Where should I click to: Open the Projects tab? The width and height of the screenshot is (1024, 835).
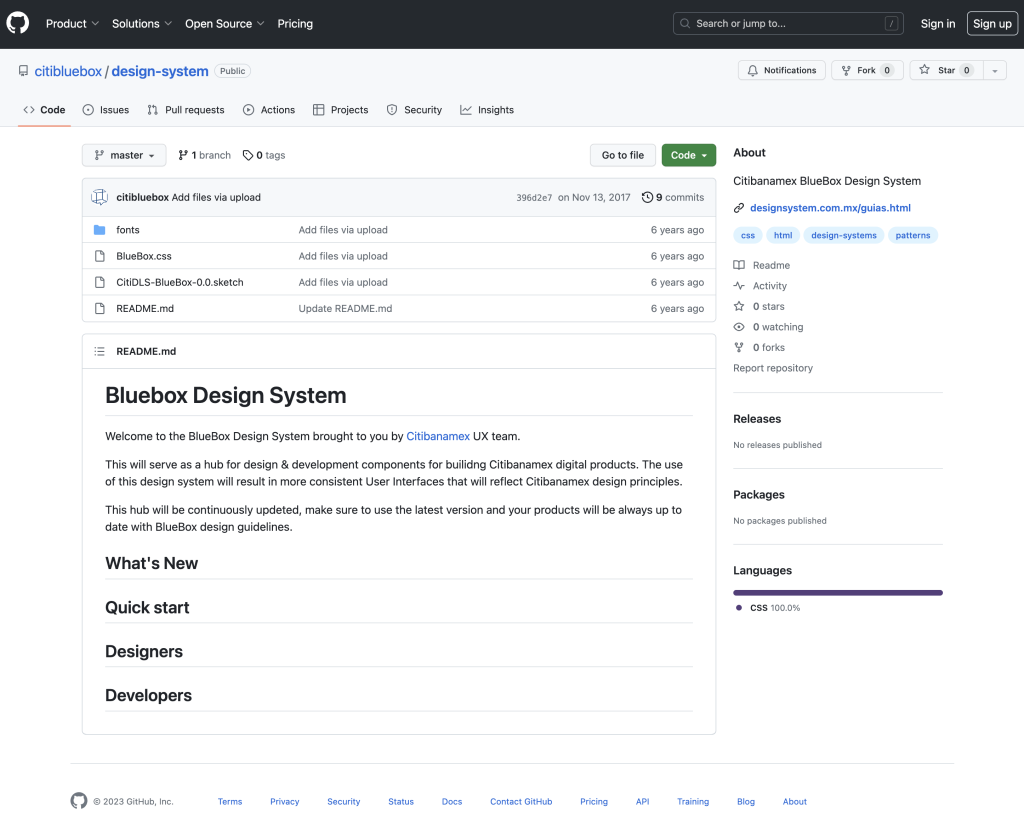point(340,110)
